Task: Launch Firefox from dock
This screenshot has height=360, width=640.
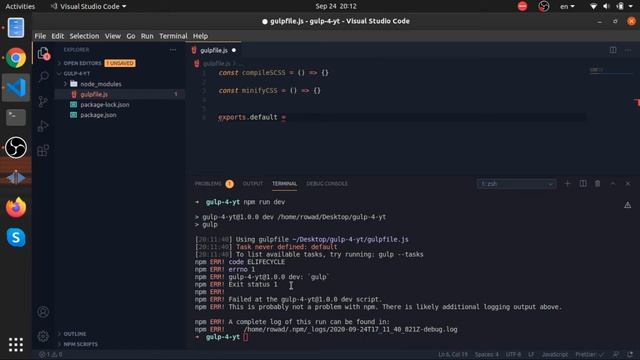Action: click(16, 207)
